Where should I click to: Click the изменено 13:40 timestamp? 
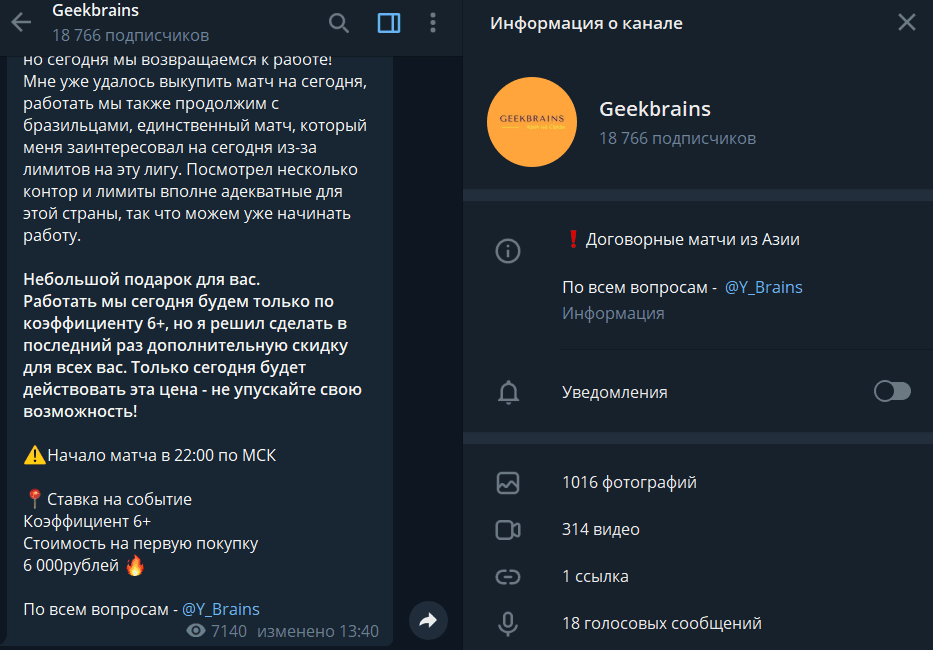tap(318, 631)
